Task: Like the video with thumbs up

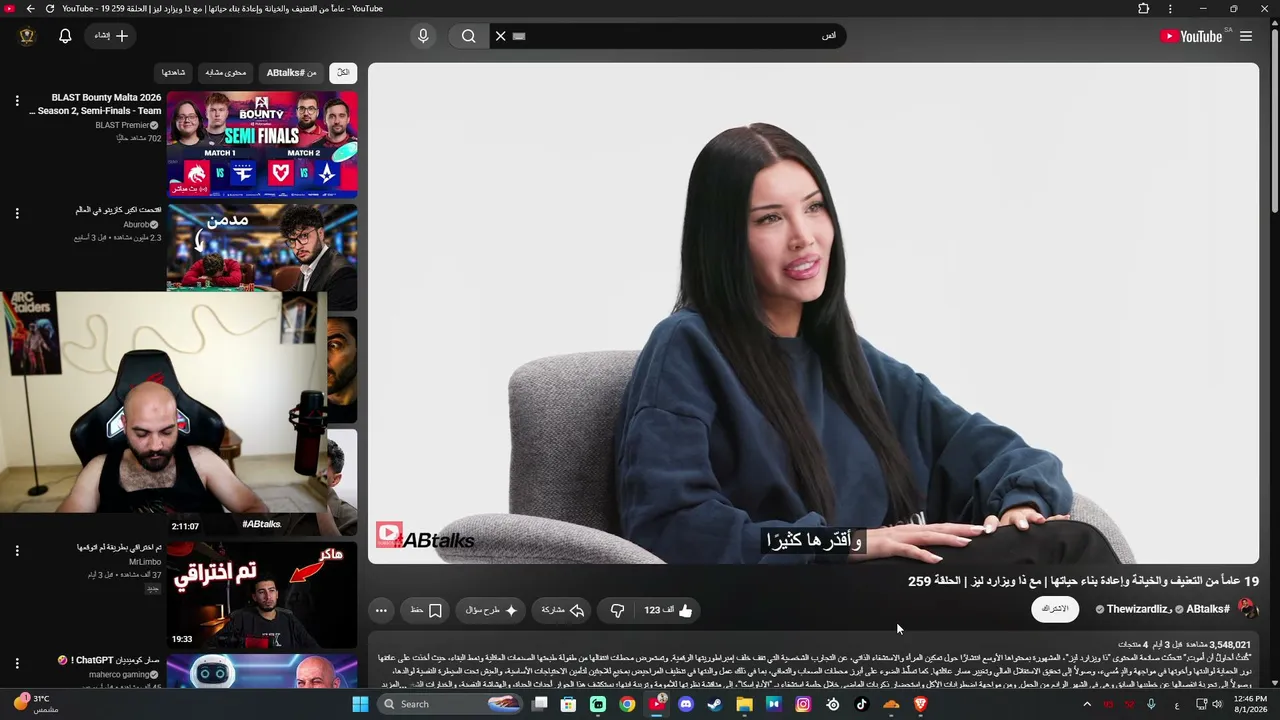Action: coord(668,610)
